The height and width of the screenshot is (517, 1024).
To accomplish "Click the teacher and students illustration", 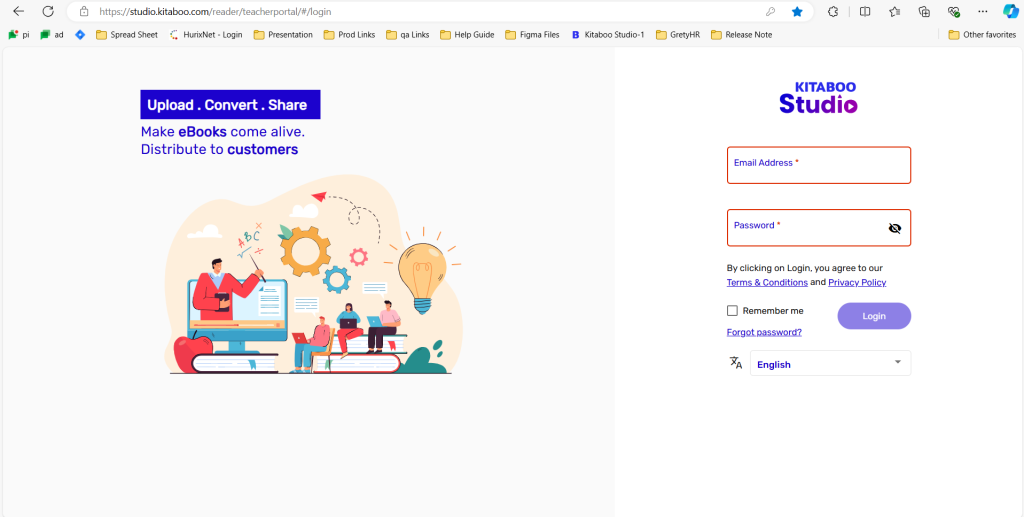I will click(313, 274).
